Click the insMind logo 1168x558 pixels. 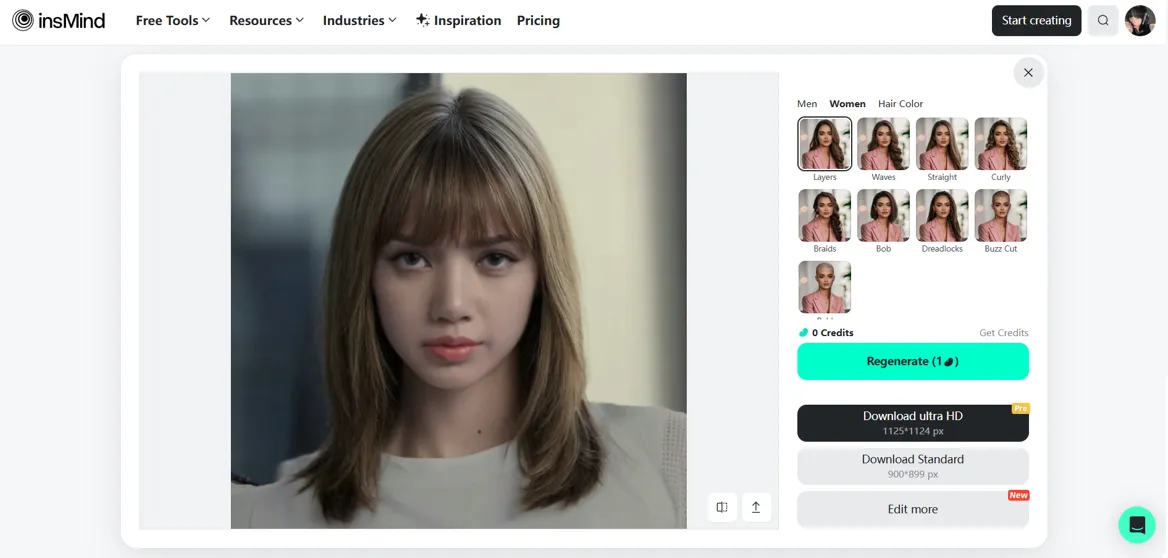59,20
